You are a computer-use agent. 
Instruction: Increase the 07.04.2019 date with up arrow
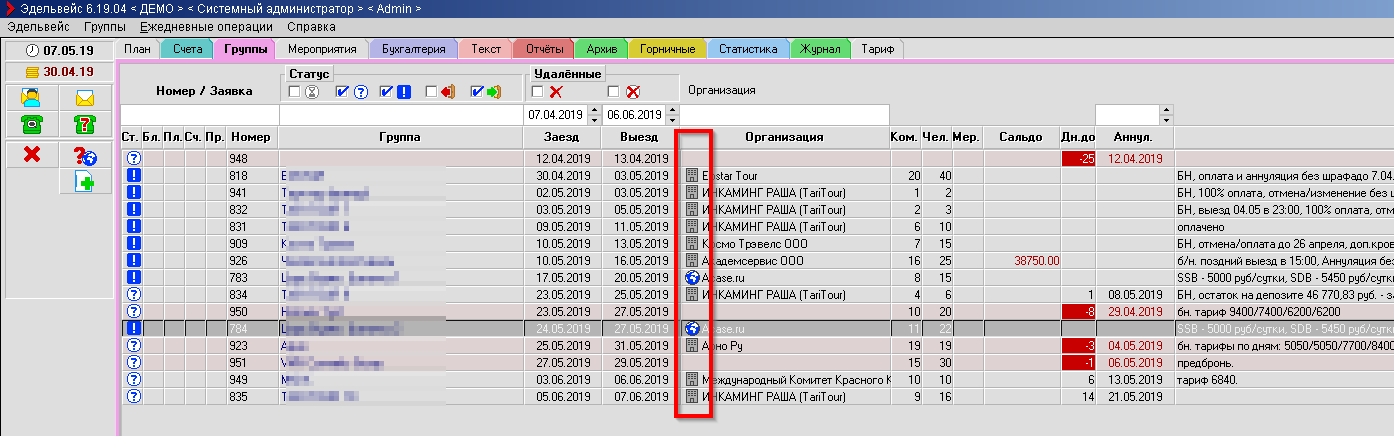(595, 110)
